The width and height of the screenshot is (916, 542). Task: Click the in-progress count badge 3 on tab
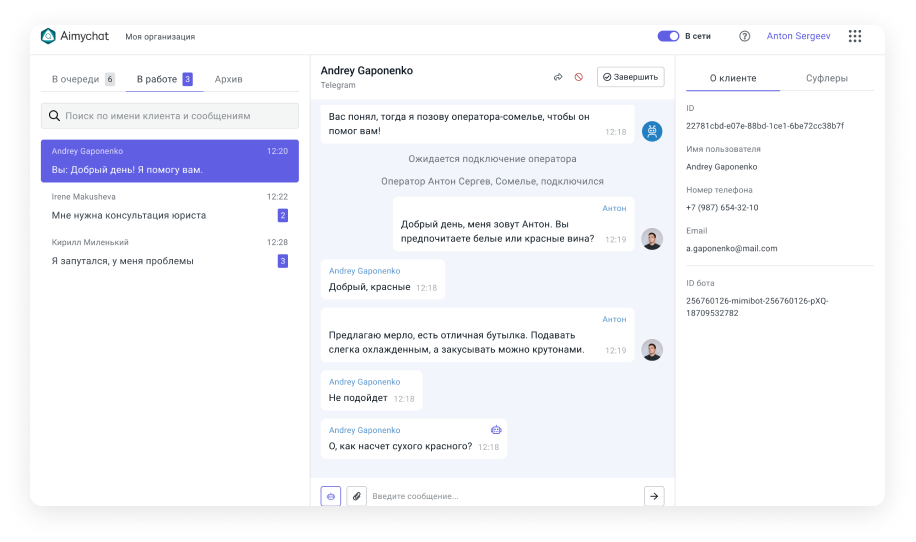(x=188, y=79)
